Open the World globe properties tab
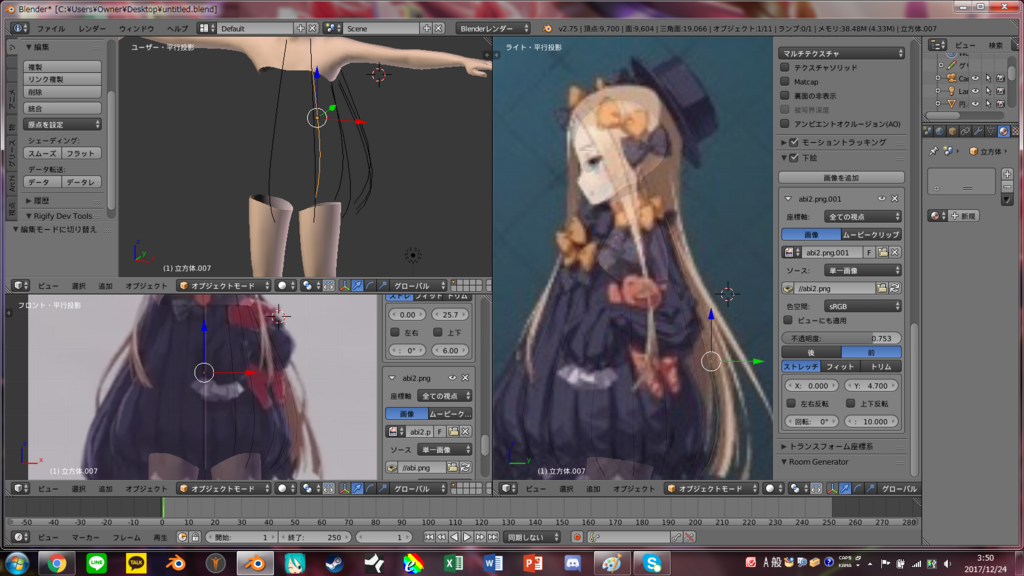1024x576 pixels. pyautogui.click(x=940, y=131)
